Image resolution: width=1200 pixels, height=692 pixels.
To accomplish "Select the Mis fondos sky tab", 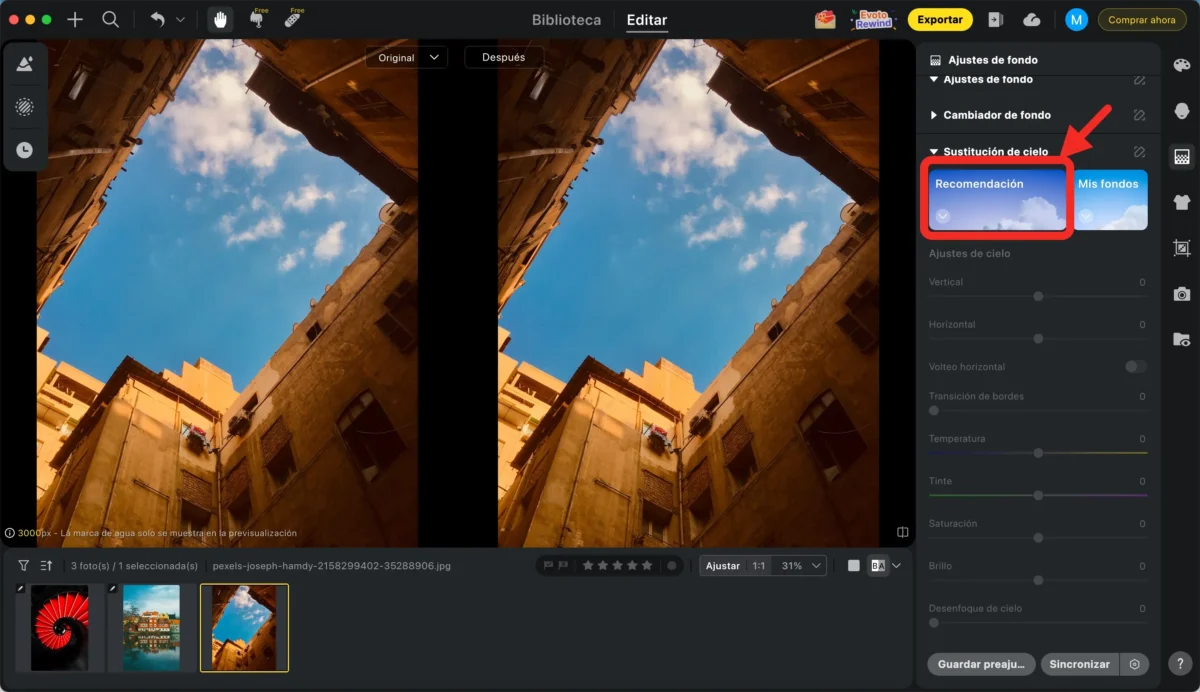I will pyautogui.click(x=1109, y=199).
